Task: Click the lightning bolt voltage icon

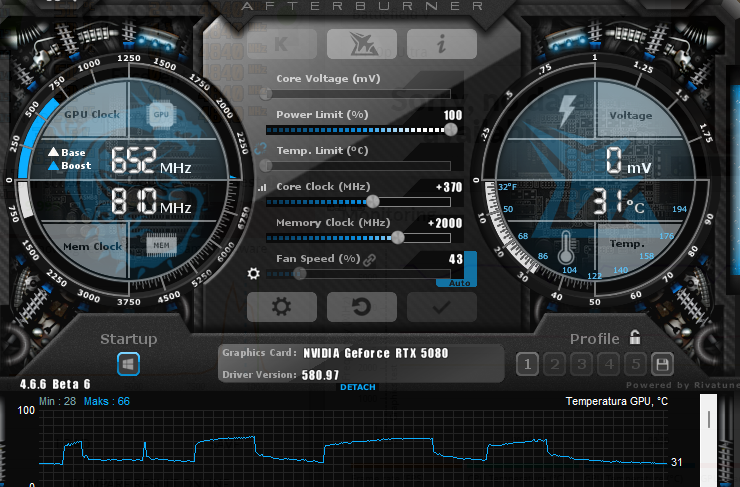Action: [x=567, y=111]
